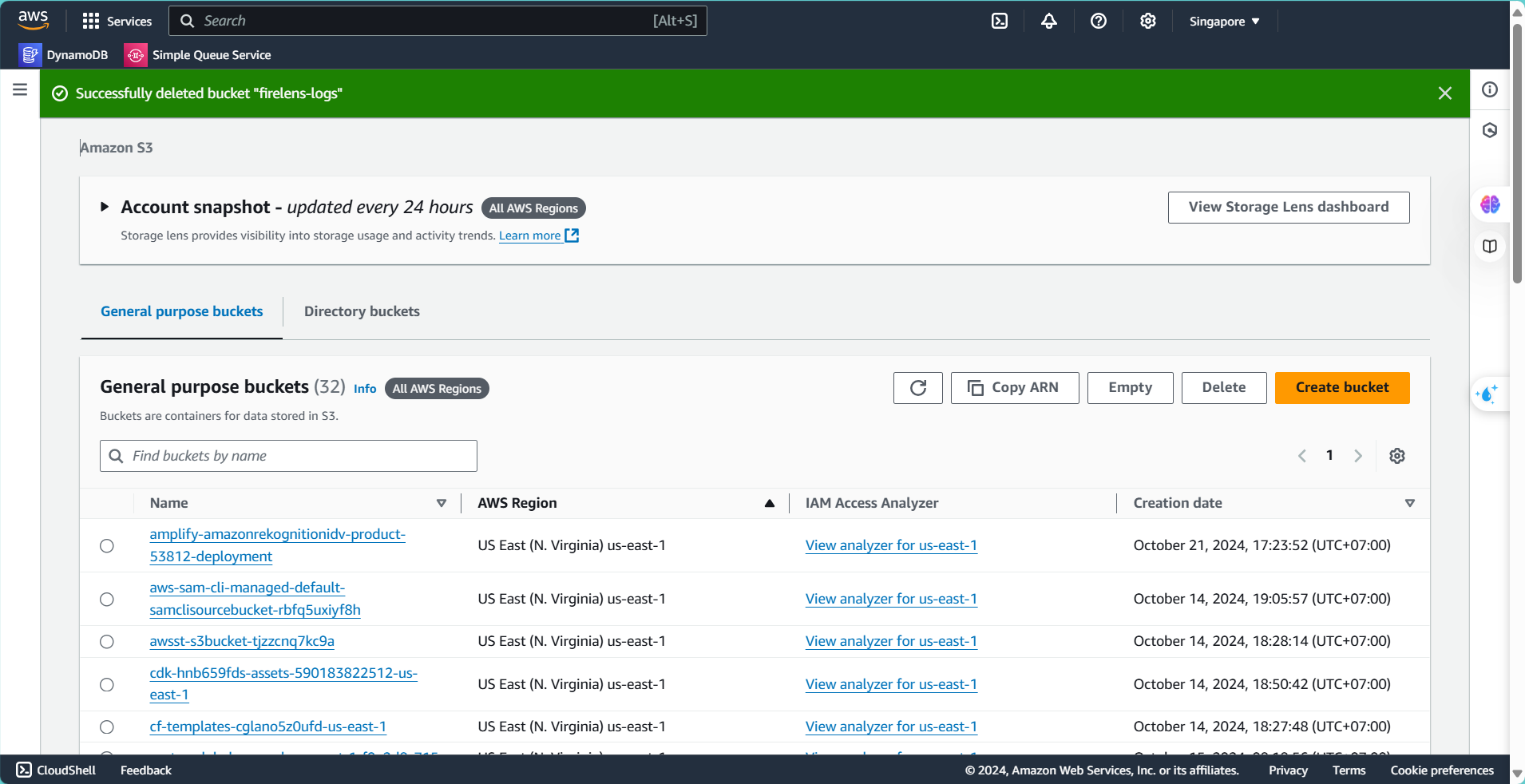Click the page number 1 indicator
Viewport: 1525px width, 784px height.
click(x=1329, y=455)
